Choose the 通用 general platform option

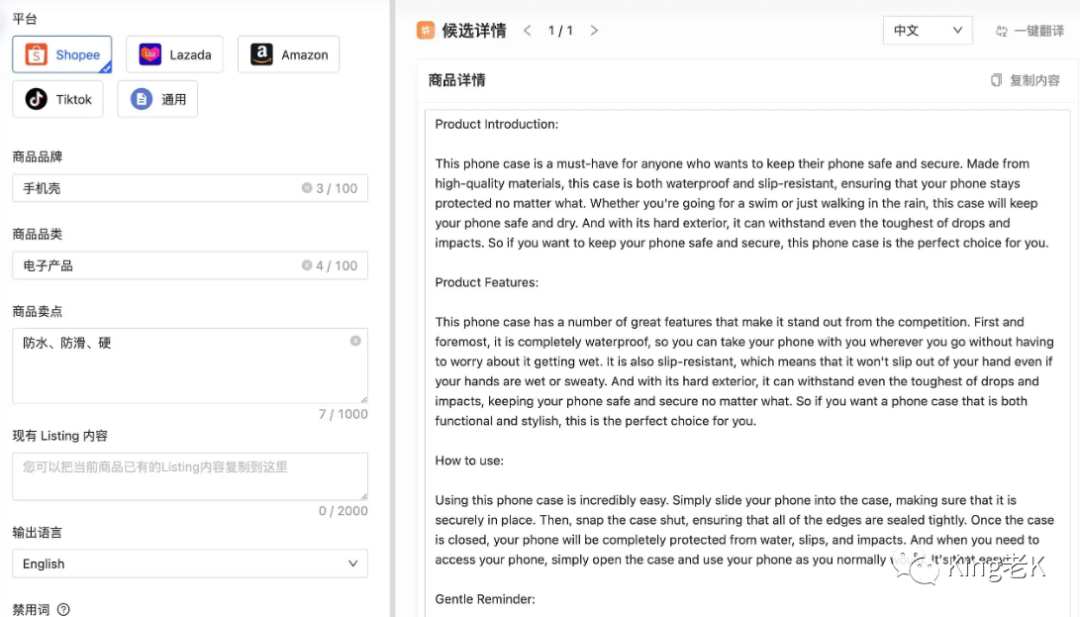coord(158,99)
